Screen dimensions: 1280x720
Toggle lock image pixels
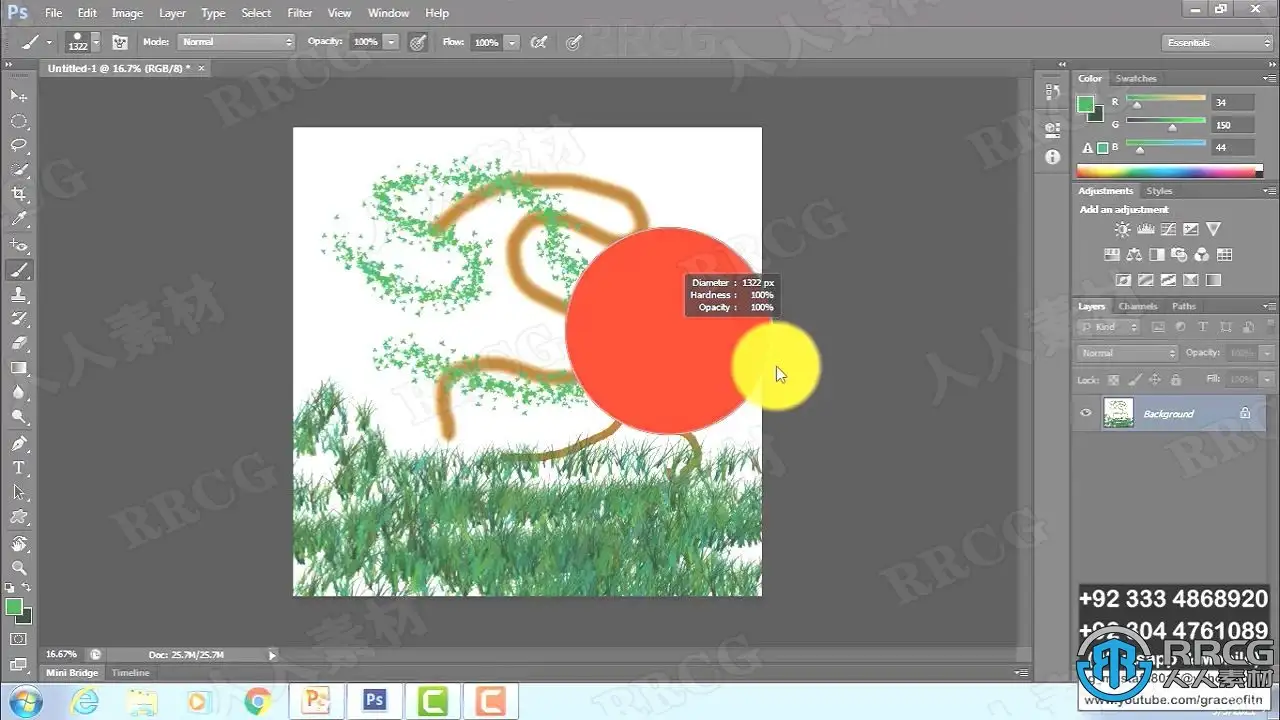[1134, 380]
